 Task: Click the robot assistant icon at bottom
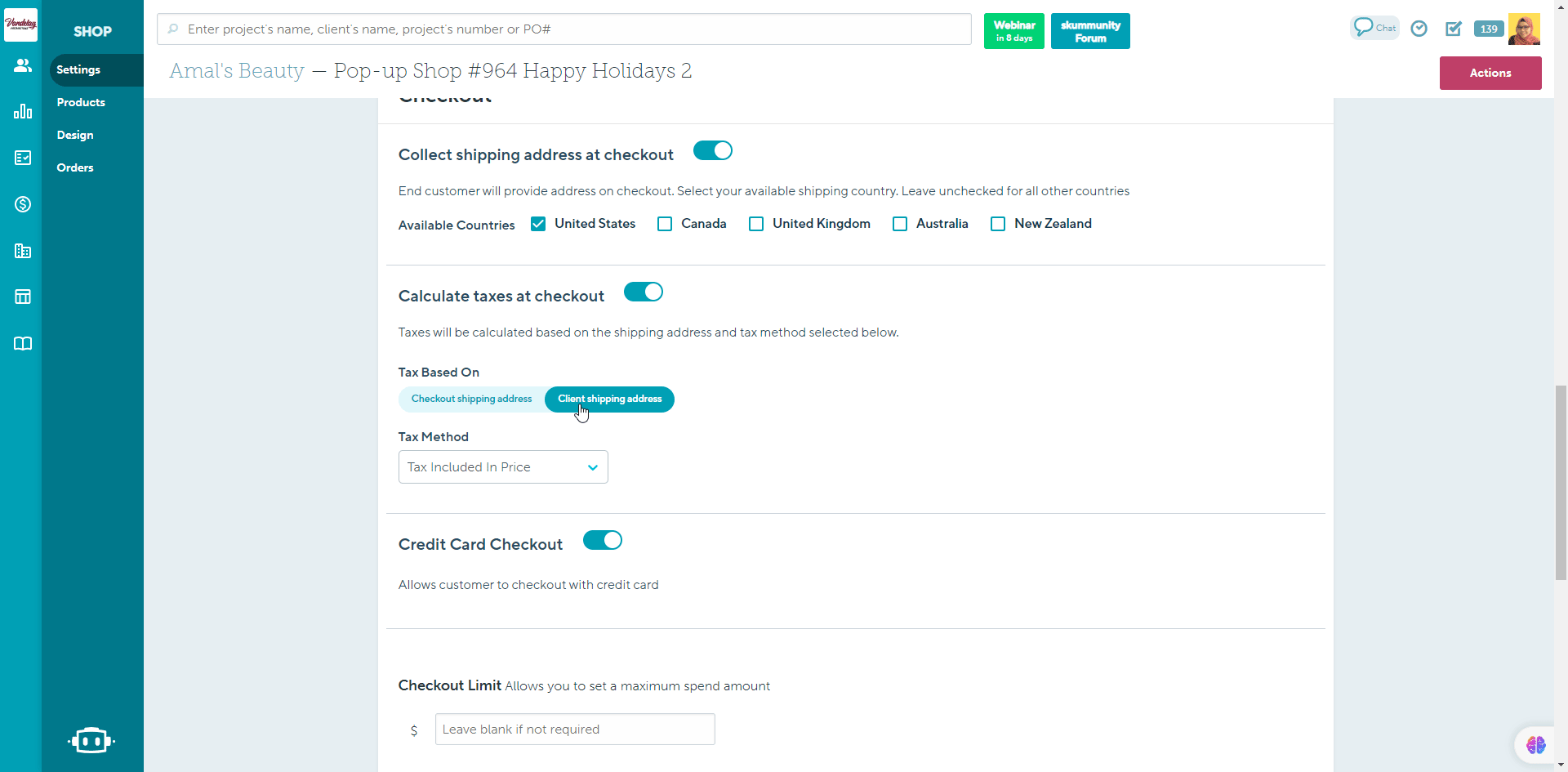(91, 740)
